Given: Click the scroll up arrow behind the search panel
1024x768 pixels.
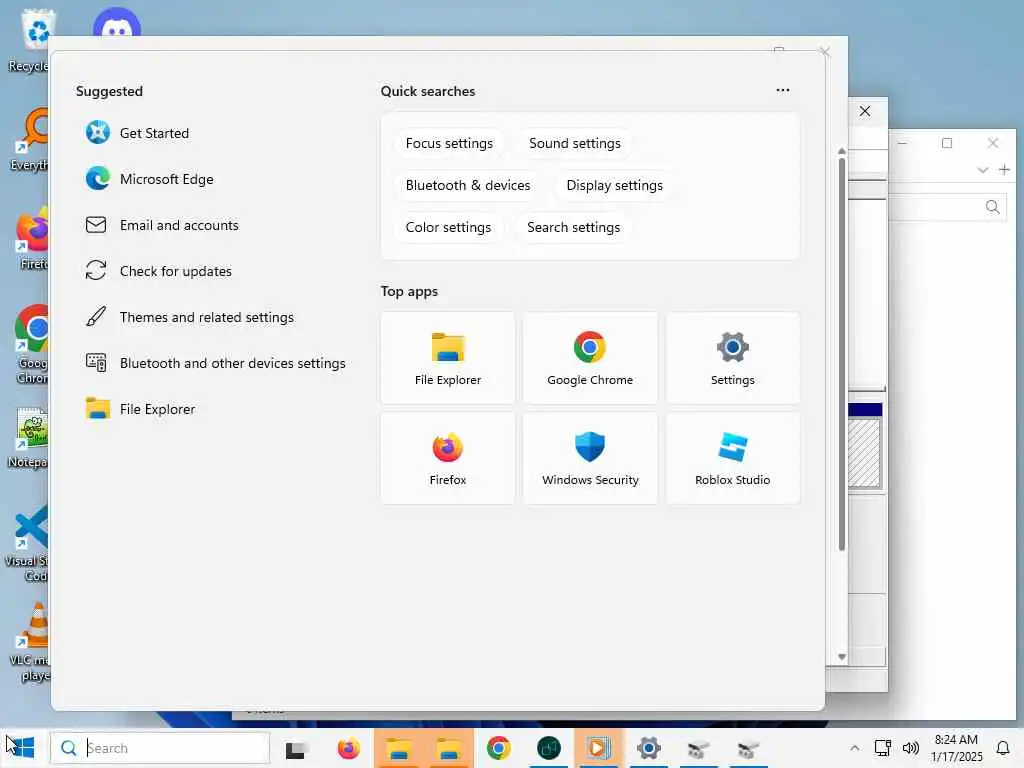Looking at the screenshot, I should pos(842,151).
